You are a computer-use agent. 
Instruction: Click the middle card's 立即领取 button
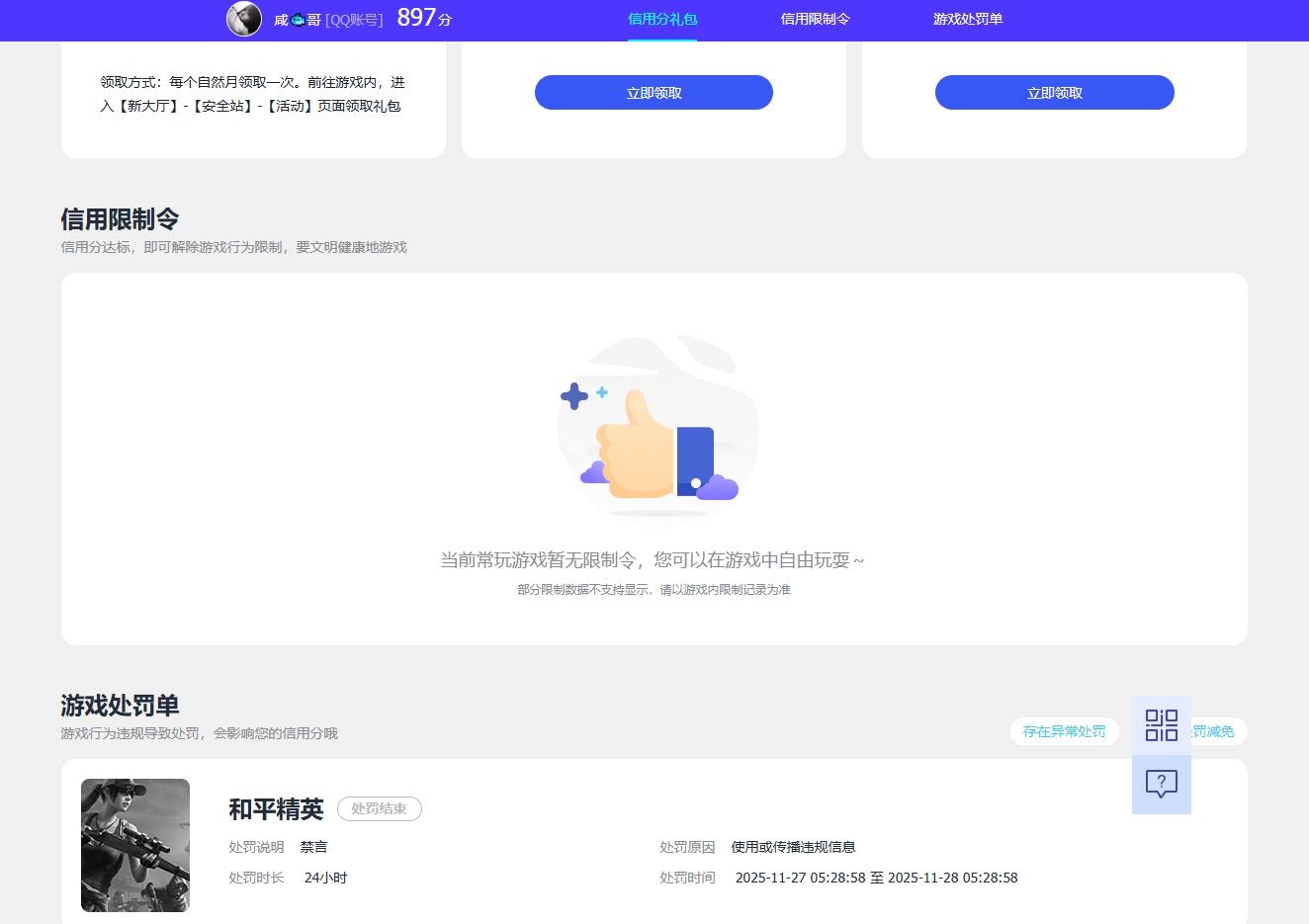pyautogui.click(x=654, y=93)
